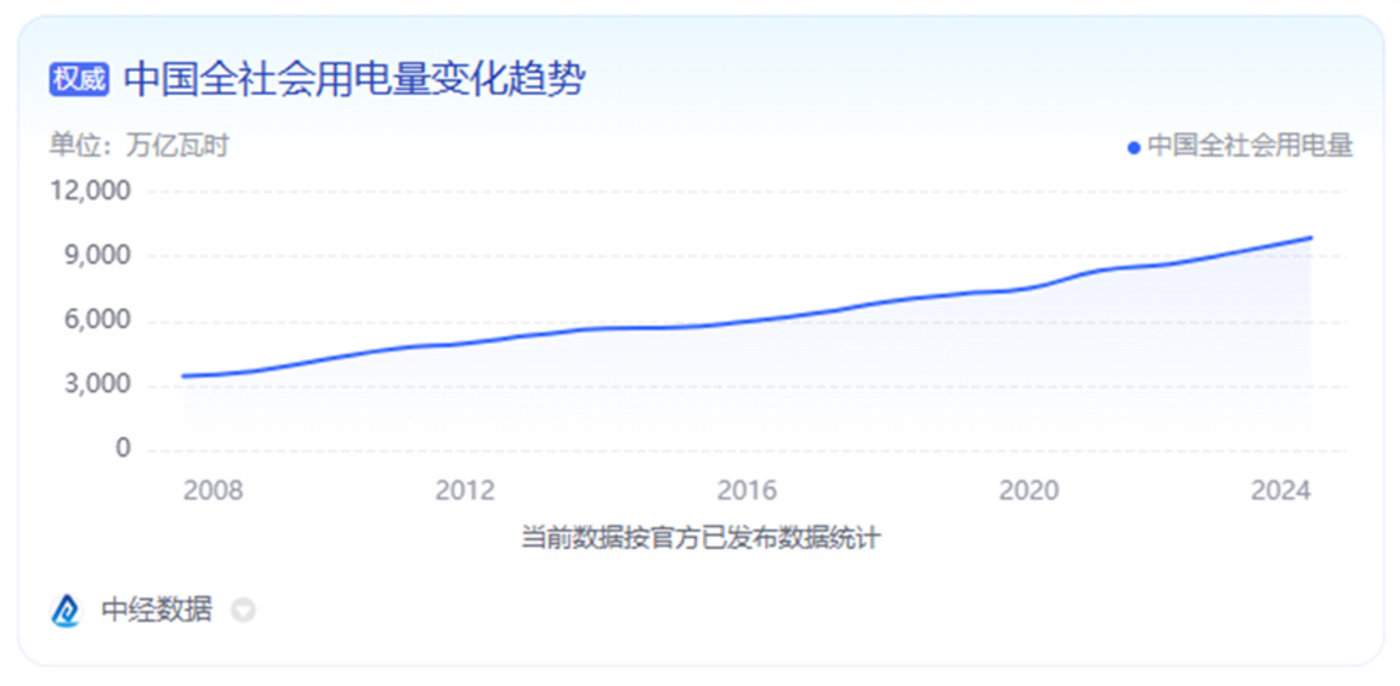Viewport: 1400px width, 686px height.
Task: Expand the dropdown arrow beside 中经数据
Action: (x=243, y=610)
